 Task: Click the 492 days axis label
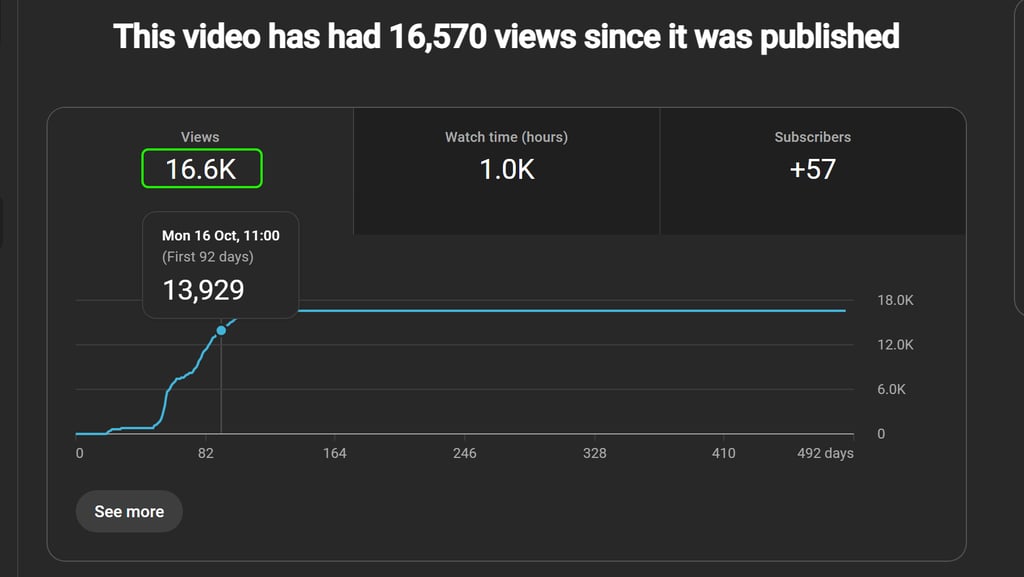(x=825, y=453)
